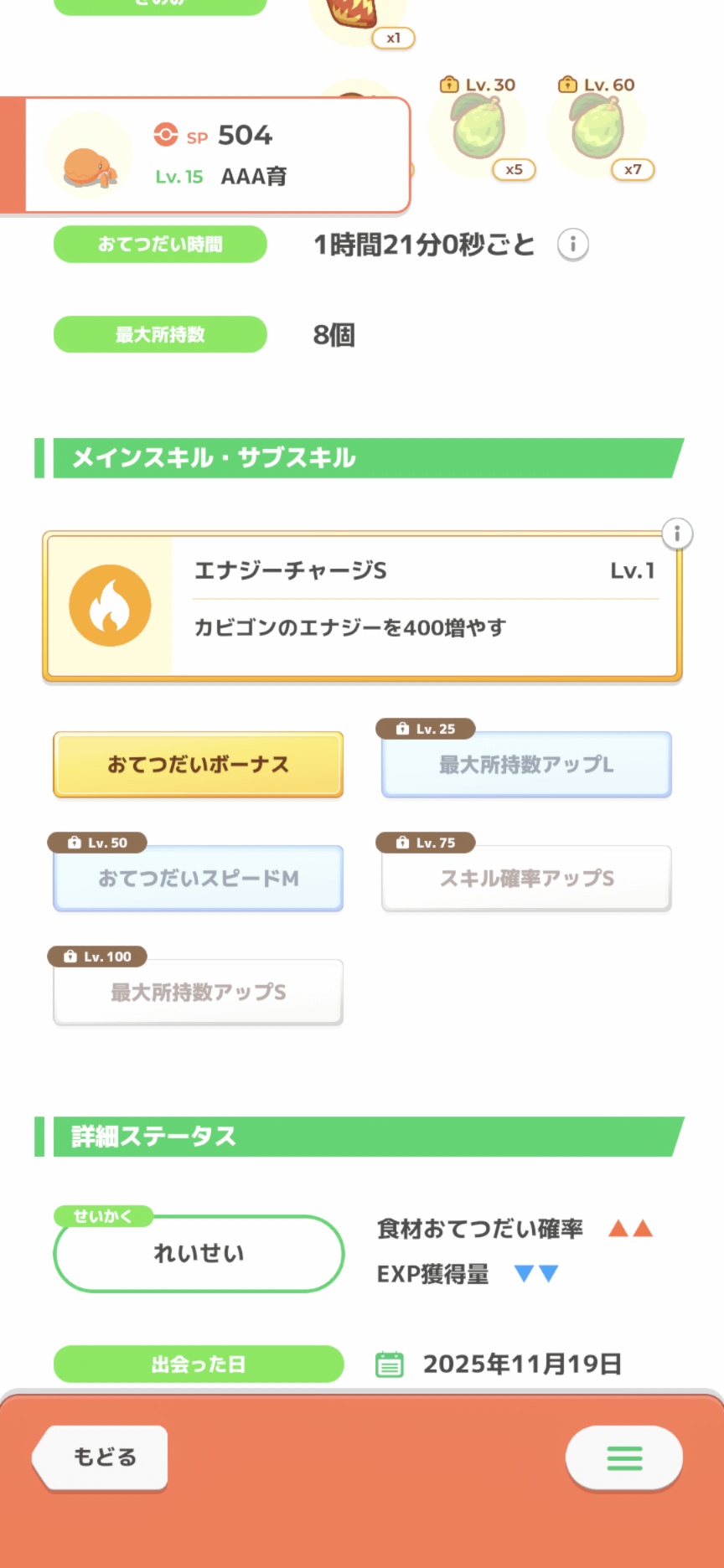This screenshot has width=724, height=1568.
Task: Tap the SP Poké Ball icon
Action: [x=166, y=135]
